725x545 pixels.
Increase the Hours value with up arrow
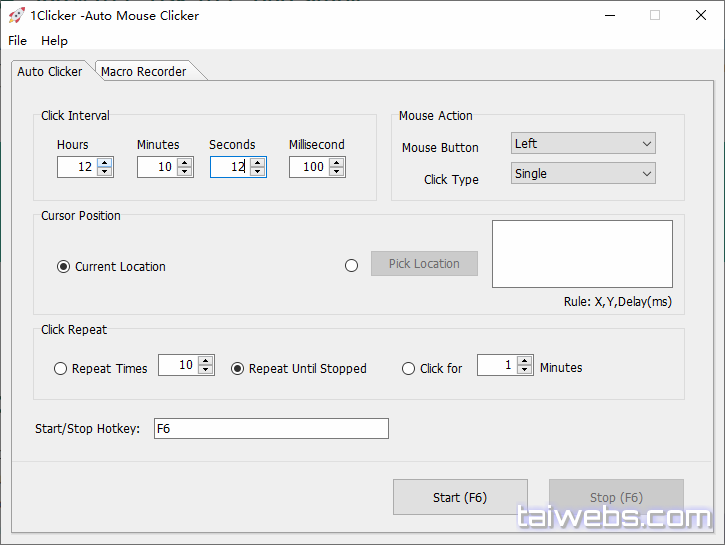[x=105, y=163]
